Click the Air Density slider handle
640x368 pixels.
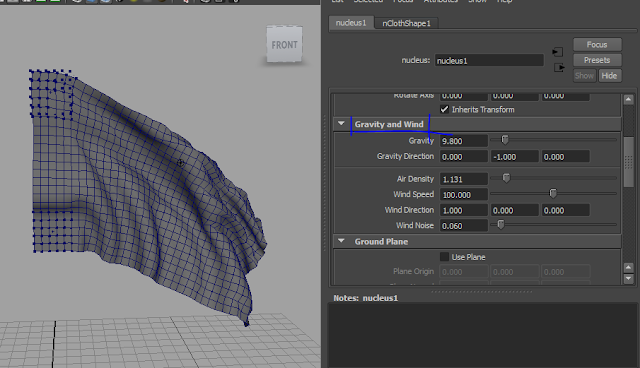pos(506,178)
